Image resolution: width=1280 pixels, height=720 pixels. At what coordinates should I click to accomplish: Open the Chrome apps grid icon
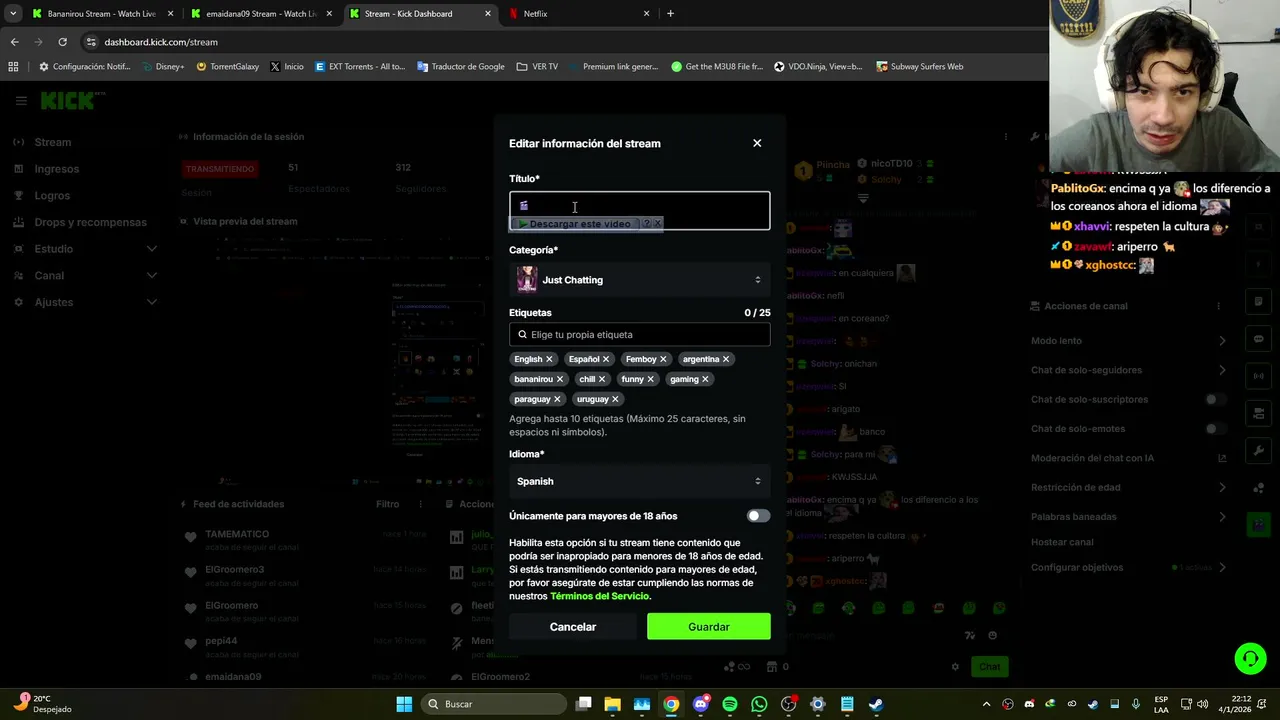tap(13, 67)
